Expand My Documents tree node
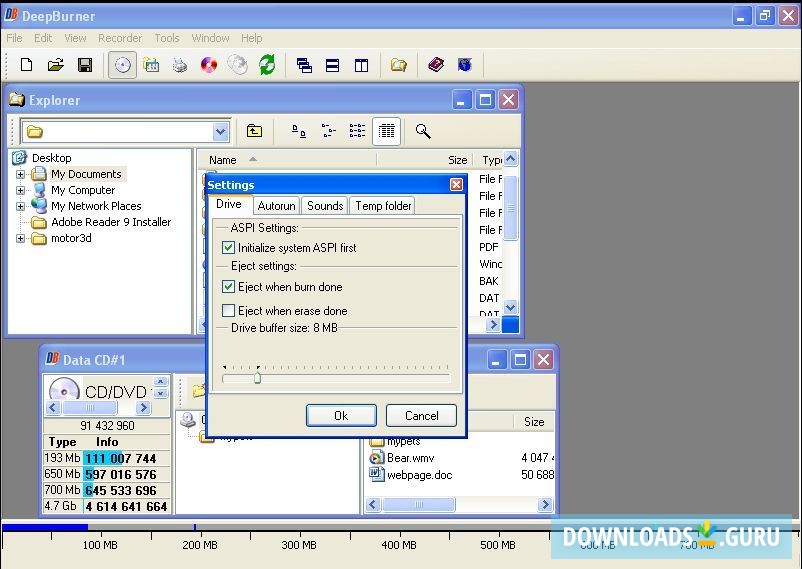This screenshot has width=802, height=569. pyautogui.click(x=20, y=174)
